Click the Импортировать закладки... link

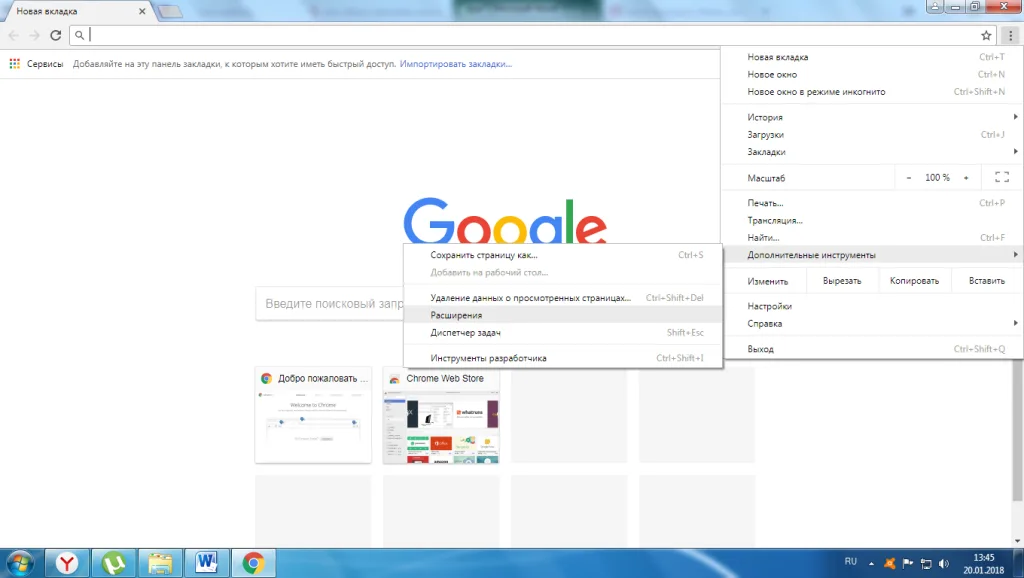456,64
